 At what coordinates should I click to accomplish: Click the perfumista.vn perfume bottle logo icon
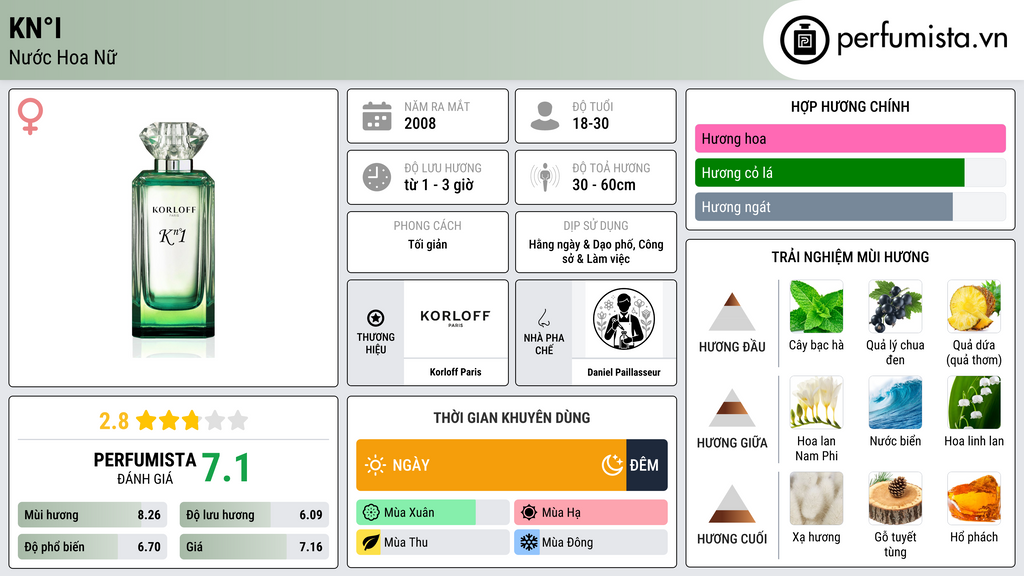click(x=804, y=40)
